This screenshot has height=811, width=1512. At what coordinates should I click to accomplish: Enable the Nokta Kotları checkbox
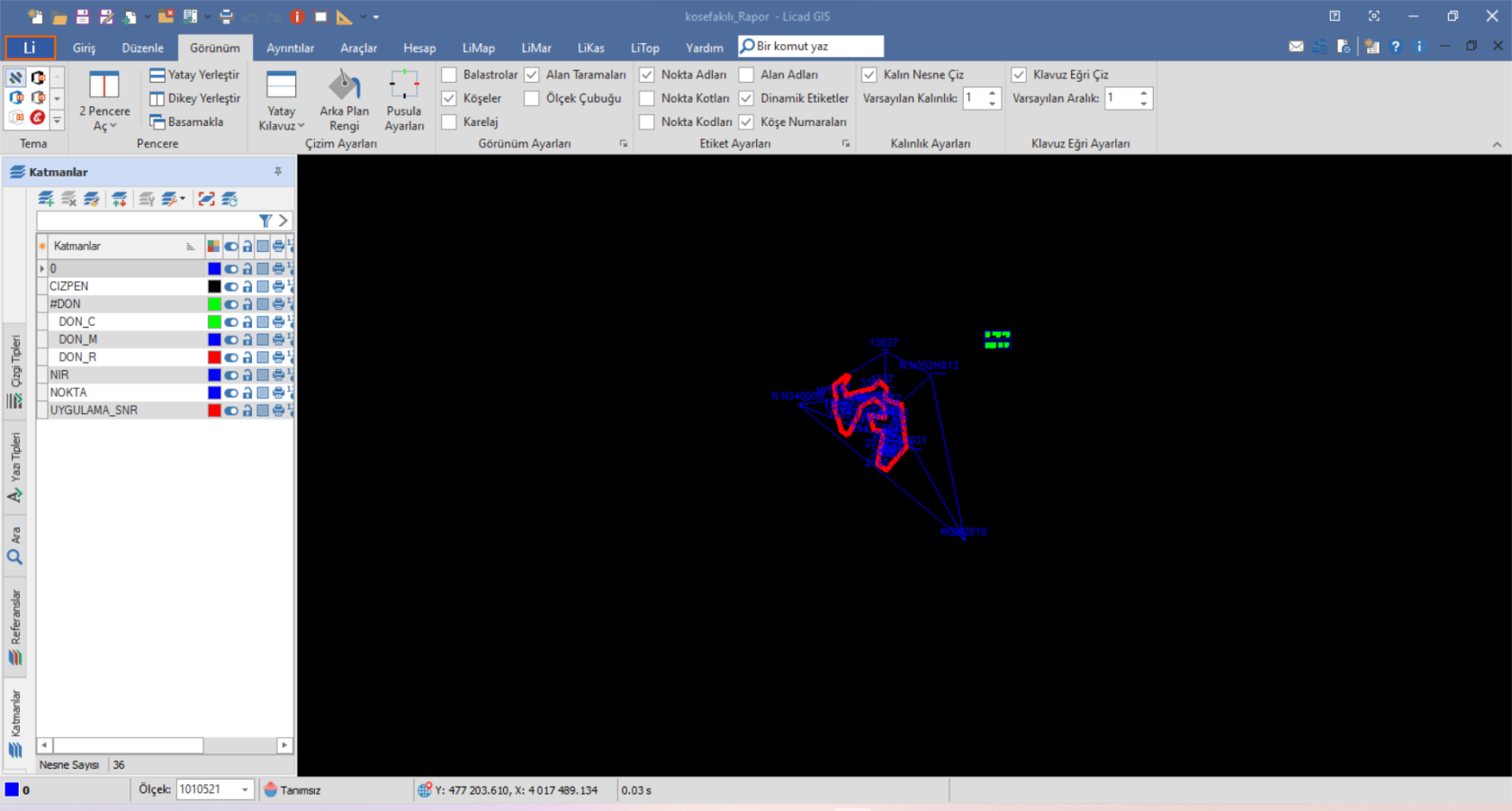647,98
